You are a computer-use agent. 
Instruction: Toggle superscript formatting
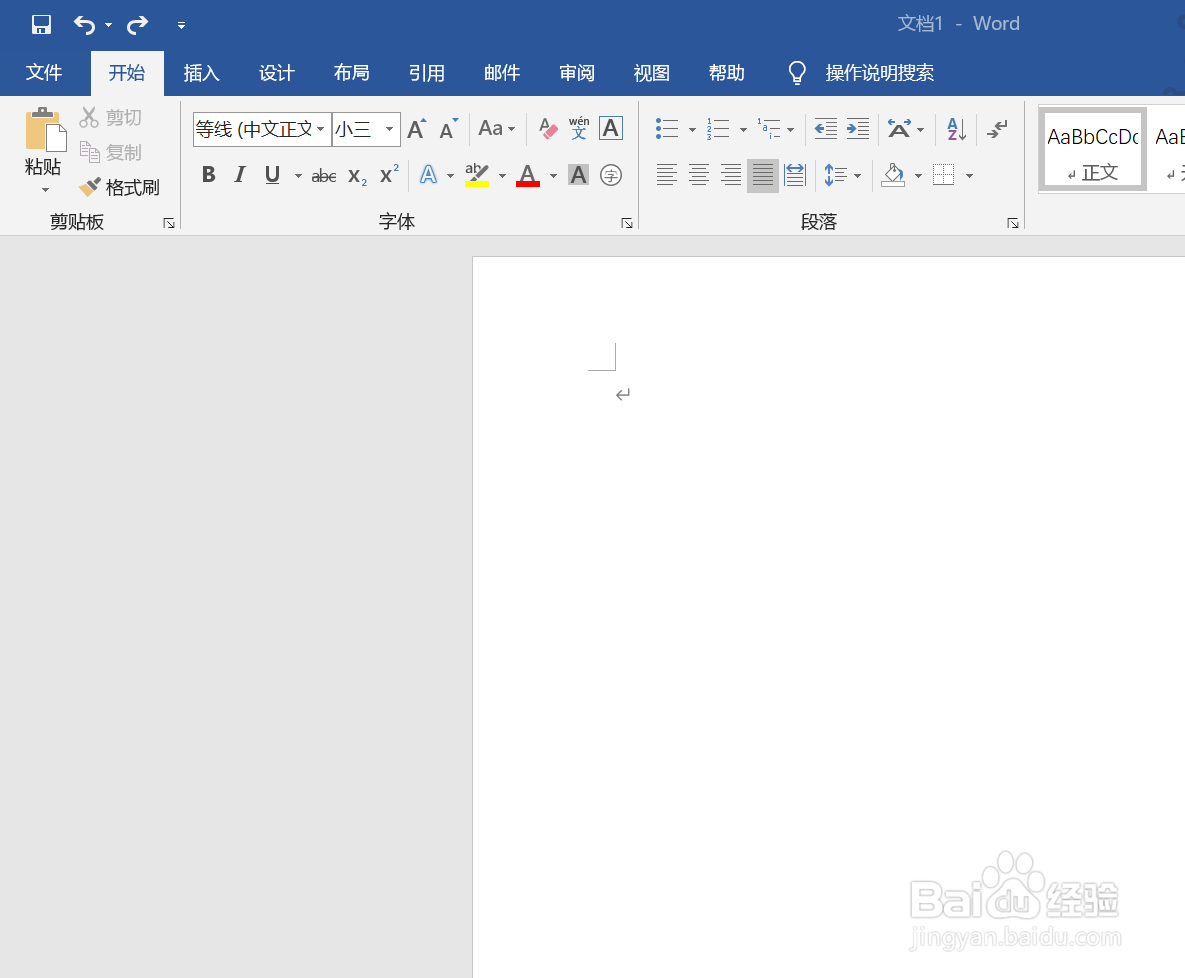tap(389, 175)
